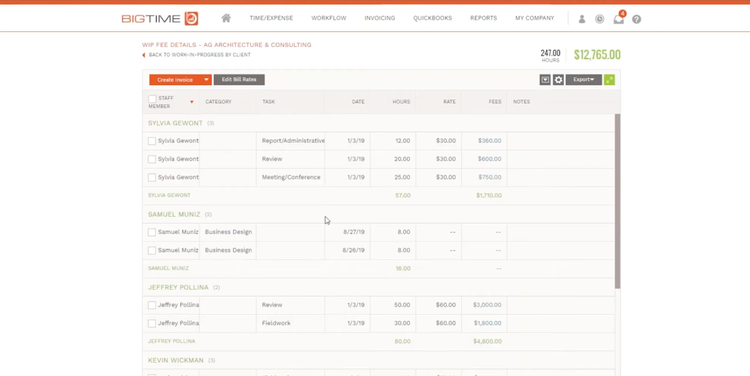Click 'Business Design' in the 8/27/19 row
The height and width of the screenshot is (376, 750).
click(x=228, y=232)
